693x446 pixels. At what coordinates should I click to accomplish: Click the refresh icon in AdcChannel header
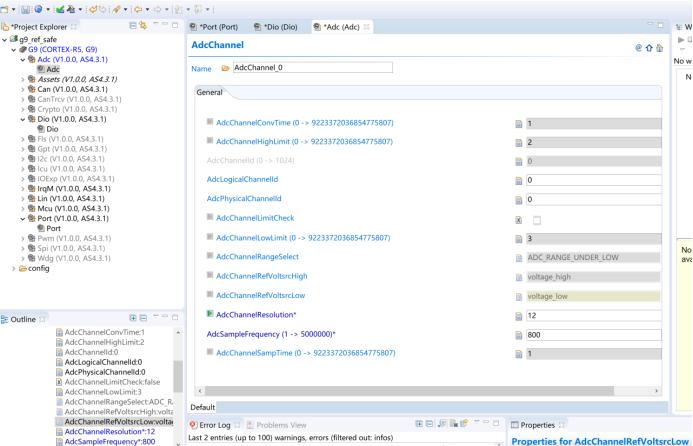point(638,48)
